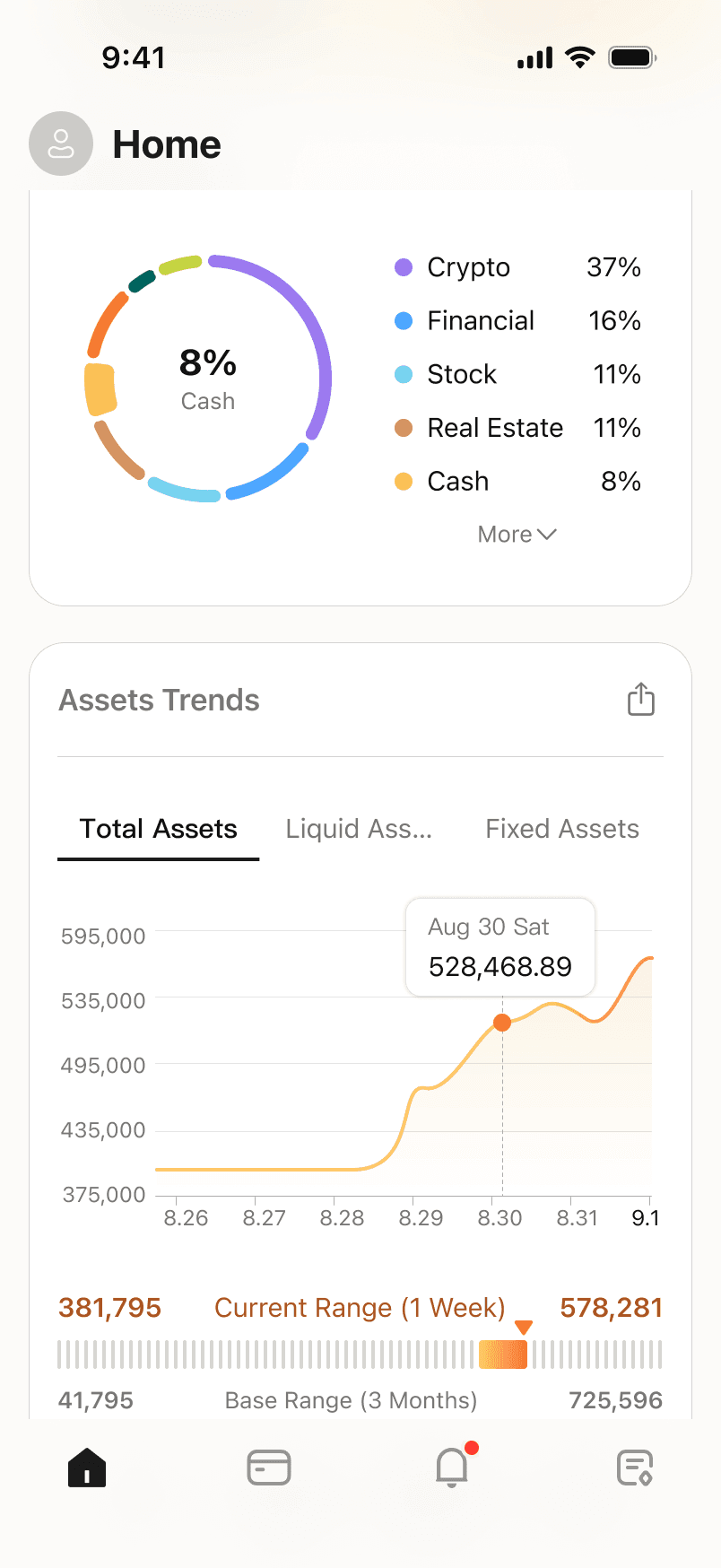721x1568 pixels.
Task: Tap the profile avatar icon
Action: point(61,144)
